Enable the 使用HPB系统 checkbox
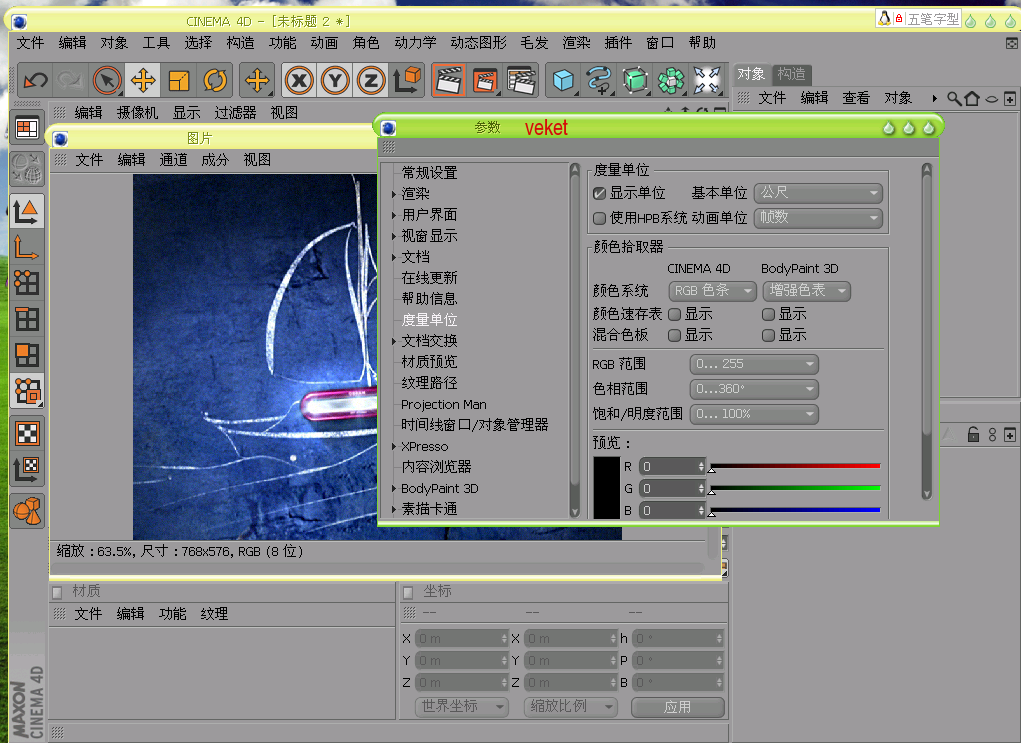The height and width of the screenshot is (743, 1021). click(600, 218)
